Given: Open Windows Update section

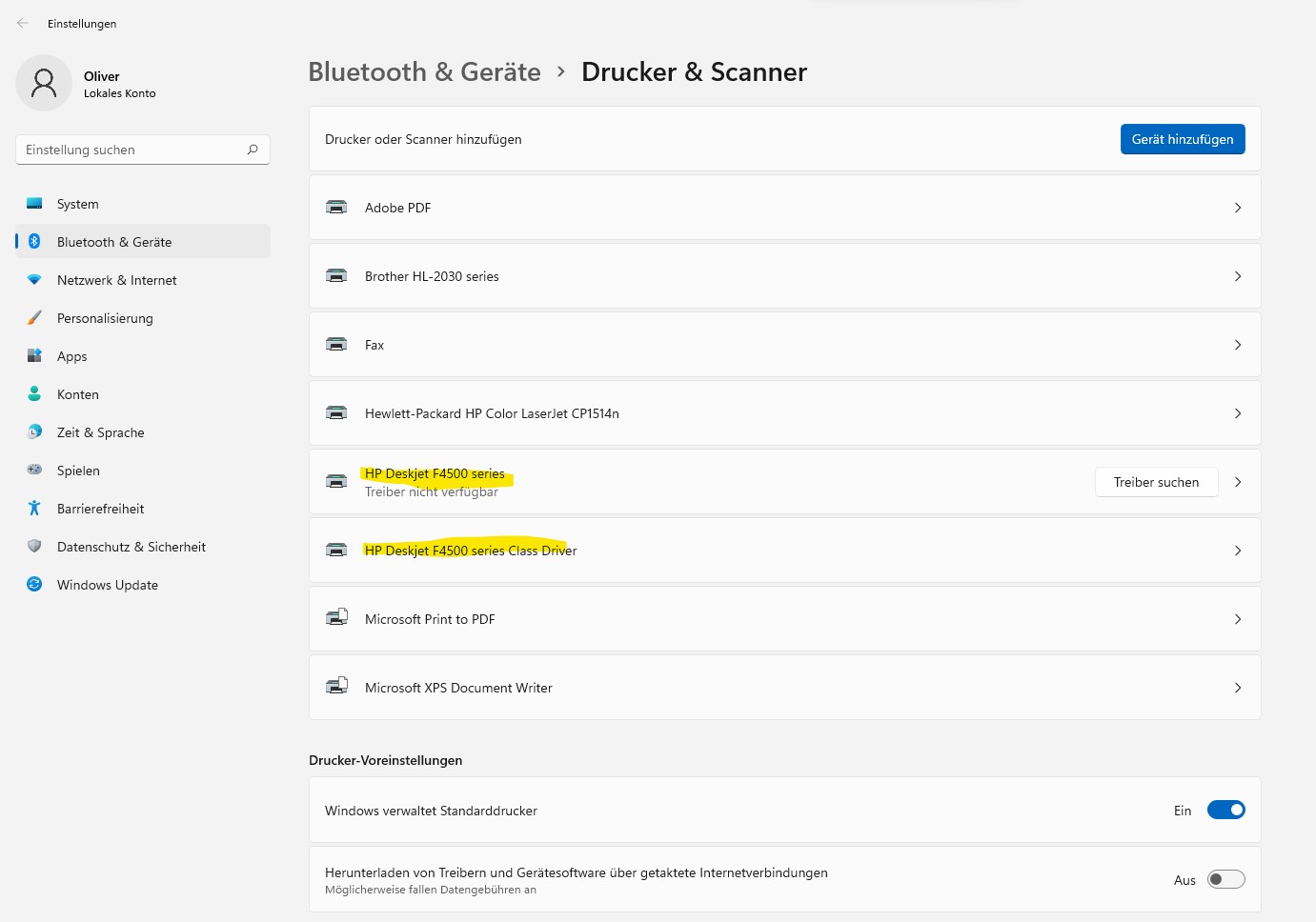Looking at the screenshot, I should point(143,585).
